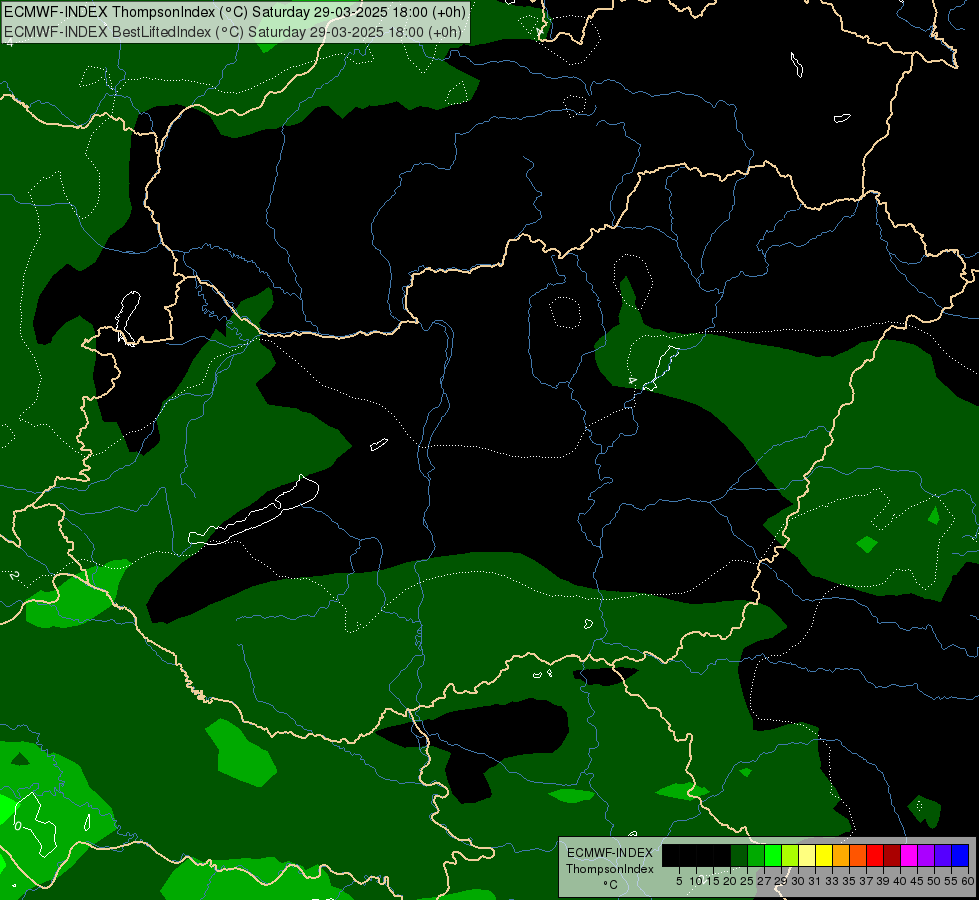Click the medium green 25–27 legend swatch

(x=756, y=855)
